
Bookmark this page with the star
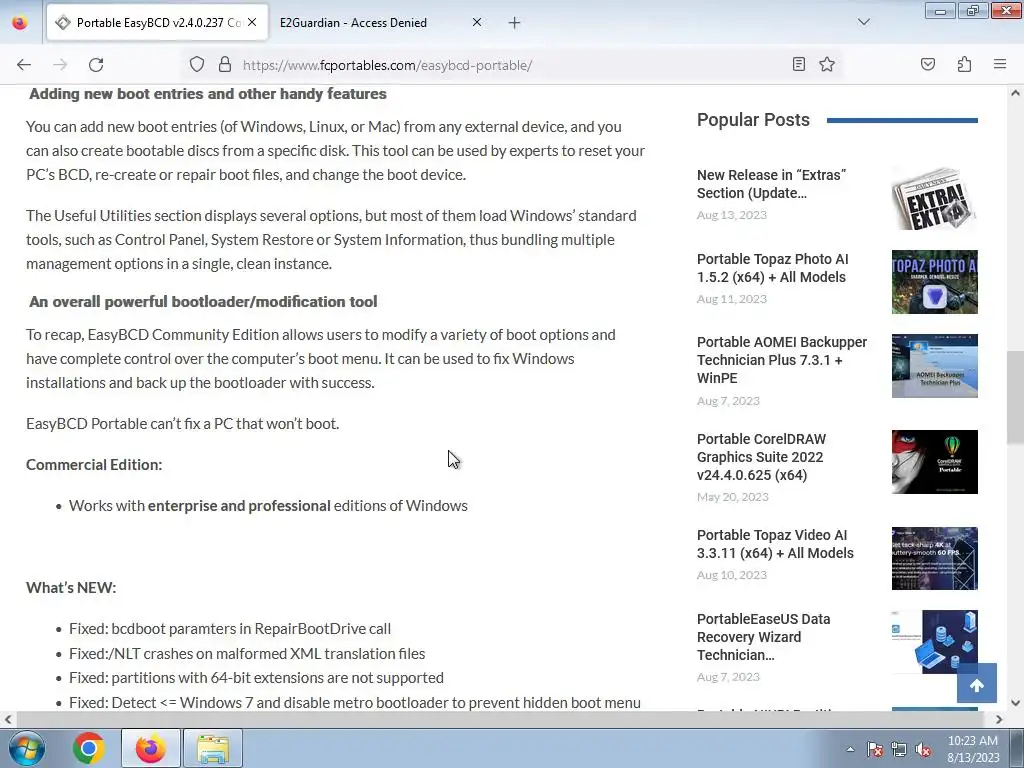827,64
